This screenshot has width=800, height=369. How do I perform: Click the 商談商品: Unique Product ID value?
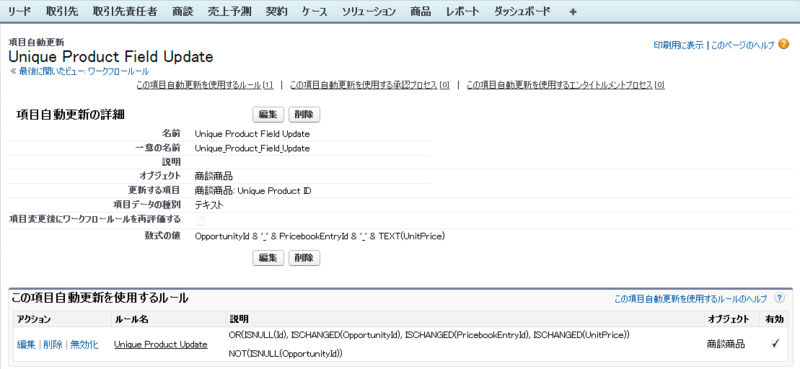tap(253, 191)
